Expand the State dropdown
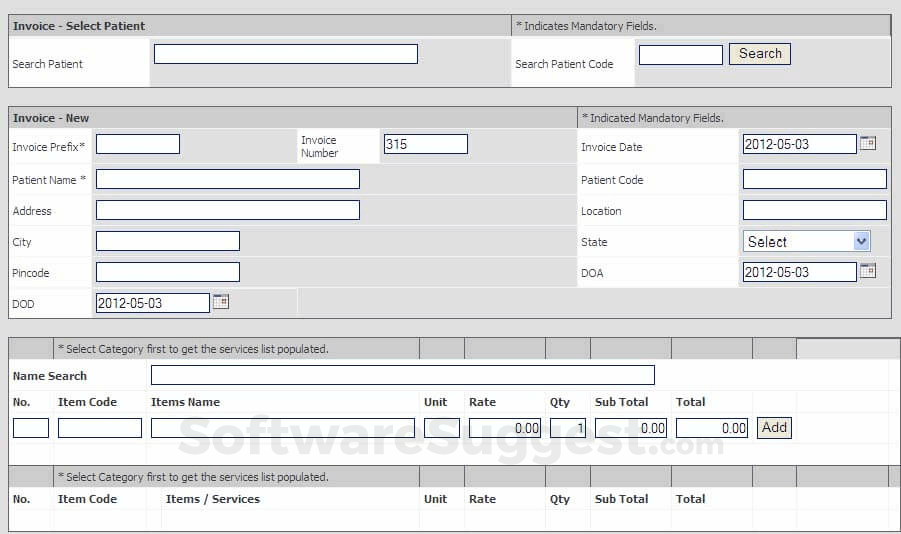 [x=806, y=241]
